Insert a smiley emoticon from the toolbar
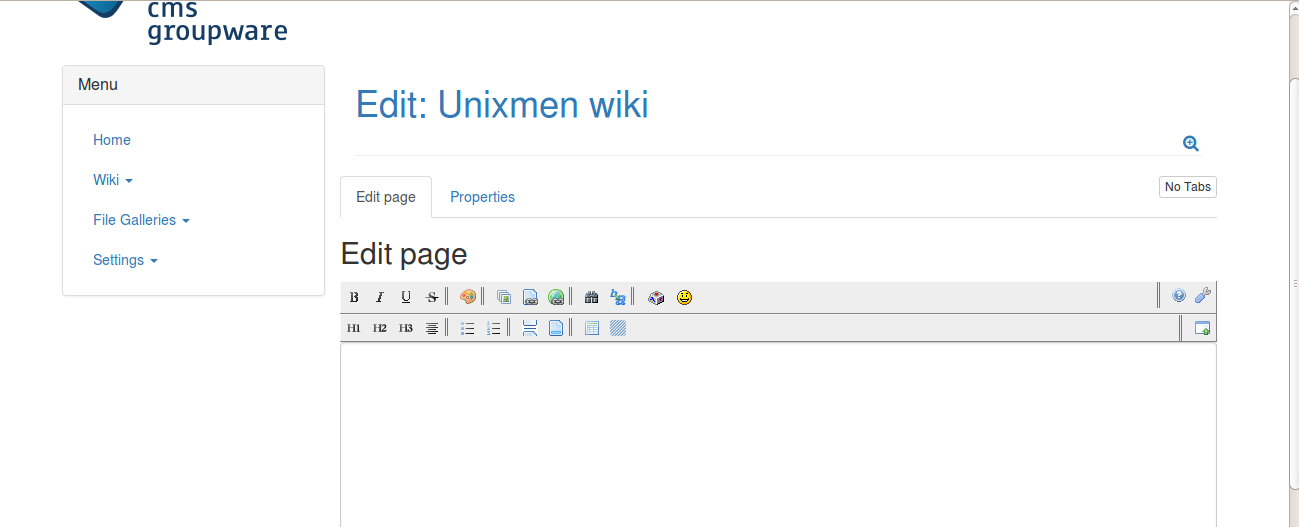This screenshot has width=1299, height=527. pyautogui.click(x=684, y=297)
